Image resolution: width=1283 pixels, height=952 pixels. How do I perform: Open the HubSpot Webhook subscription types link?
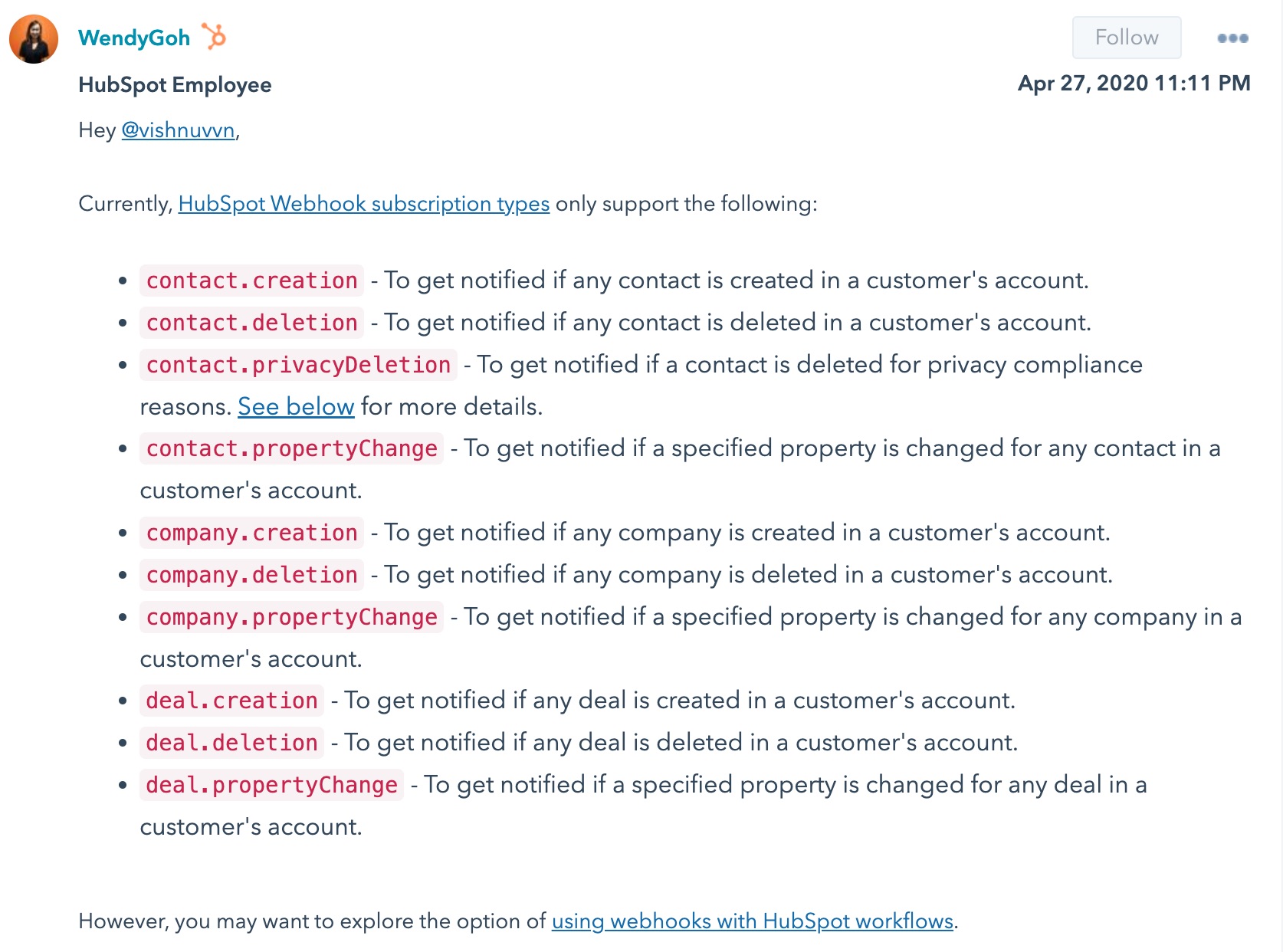(363, 204)
